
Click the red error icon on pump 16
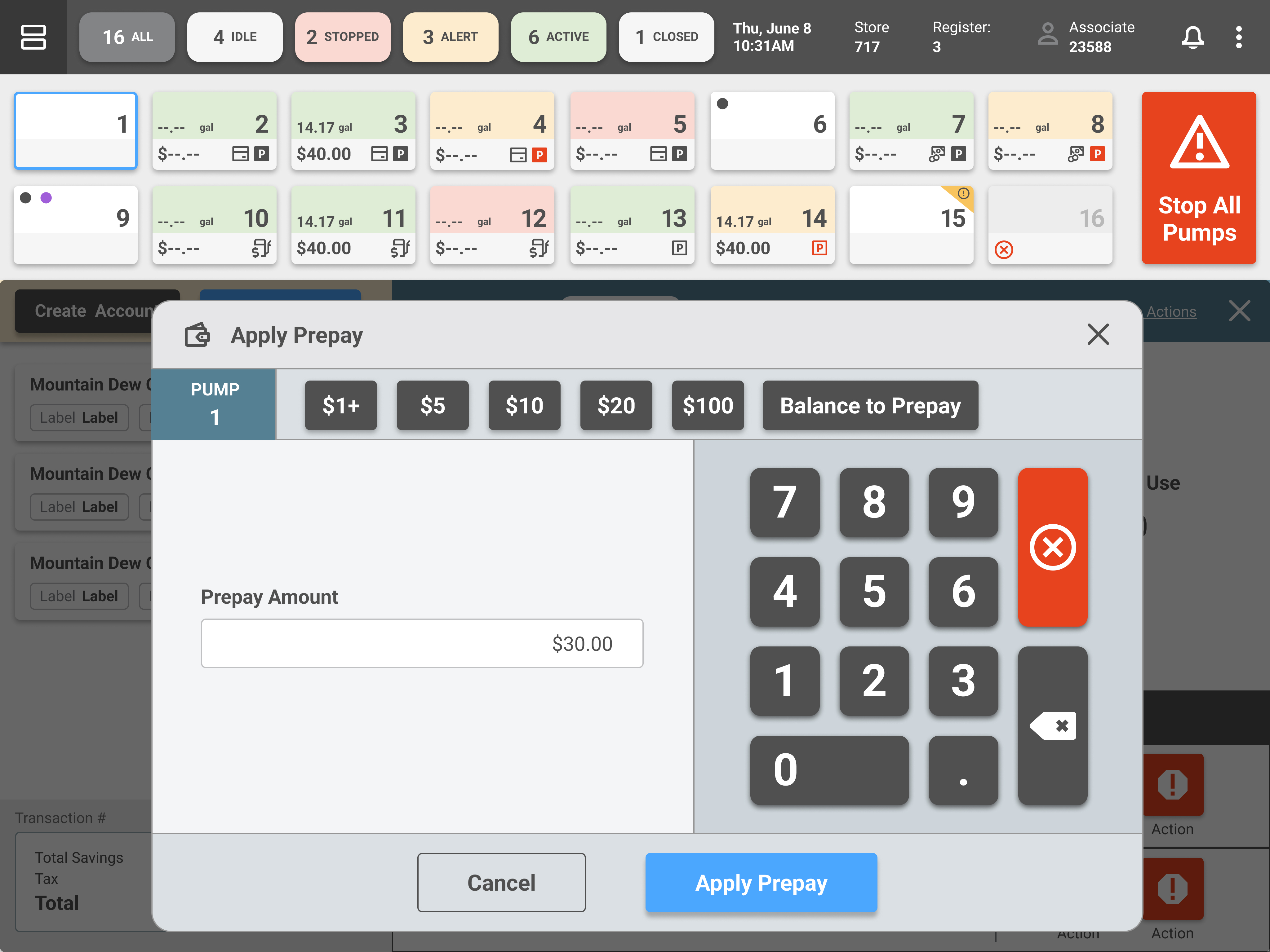pos(1004,249)
